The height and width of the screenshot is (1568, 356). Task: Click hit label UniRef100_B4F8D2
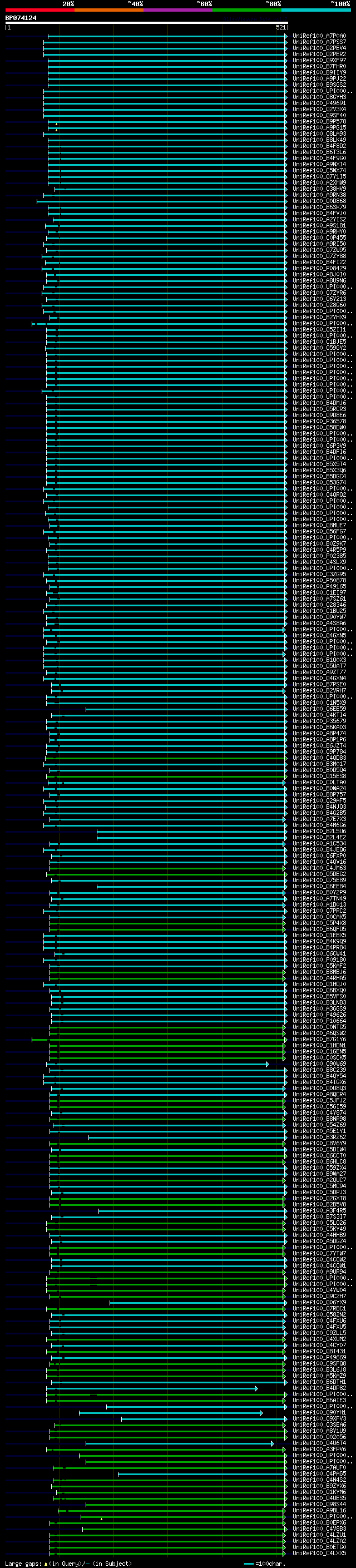[x=319, y=146]
